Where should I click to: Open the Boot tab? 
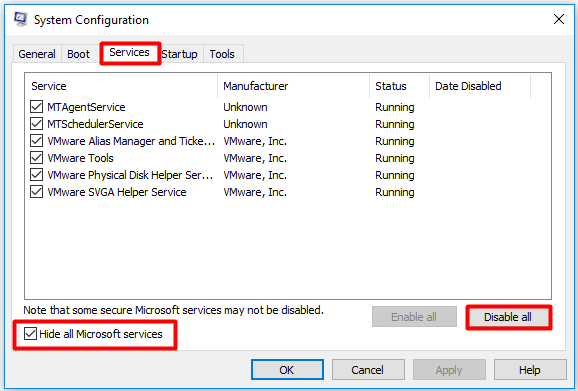pyautogui.click(x=79, y=54)
